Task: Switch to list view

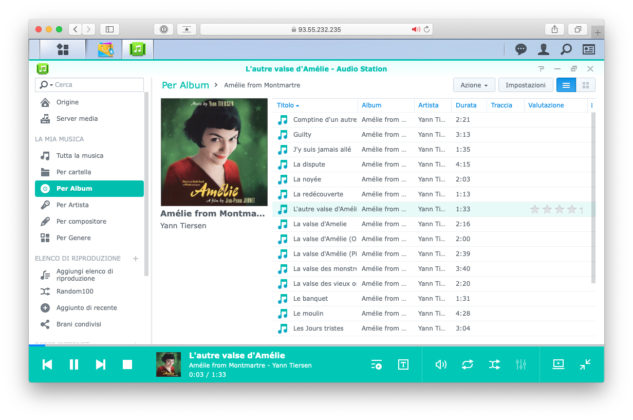Action: [566, 85]
